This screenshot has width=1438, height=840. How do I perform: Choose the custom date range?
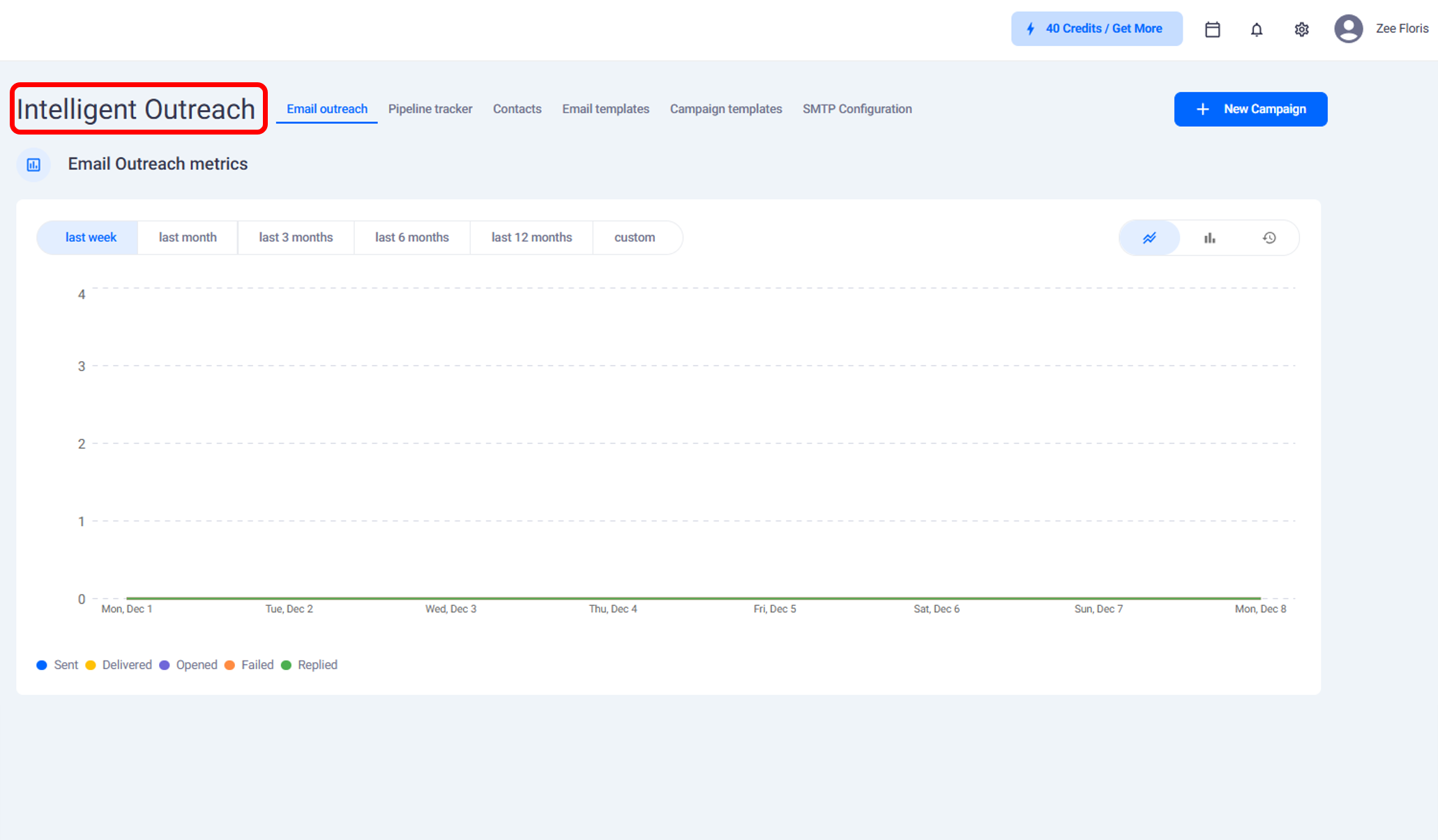[x=634, y=237]
